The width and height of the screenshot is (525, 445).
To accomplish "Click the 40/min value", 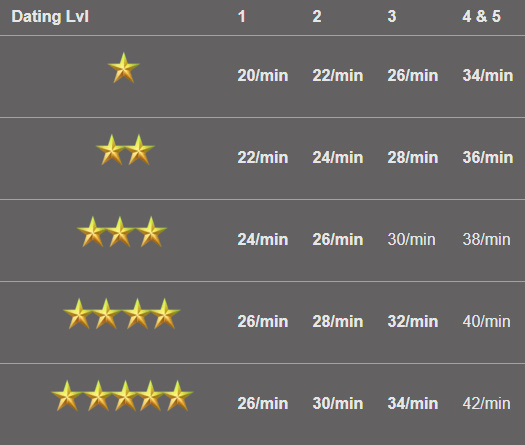I will pos(486,321).
